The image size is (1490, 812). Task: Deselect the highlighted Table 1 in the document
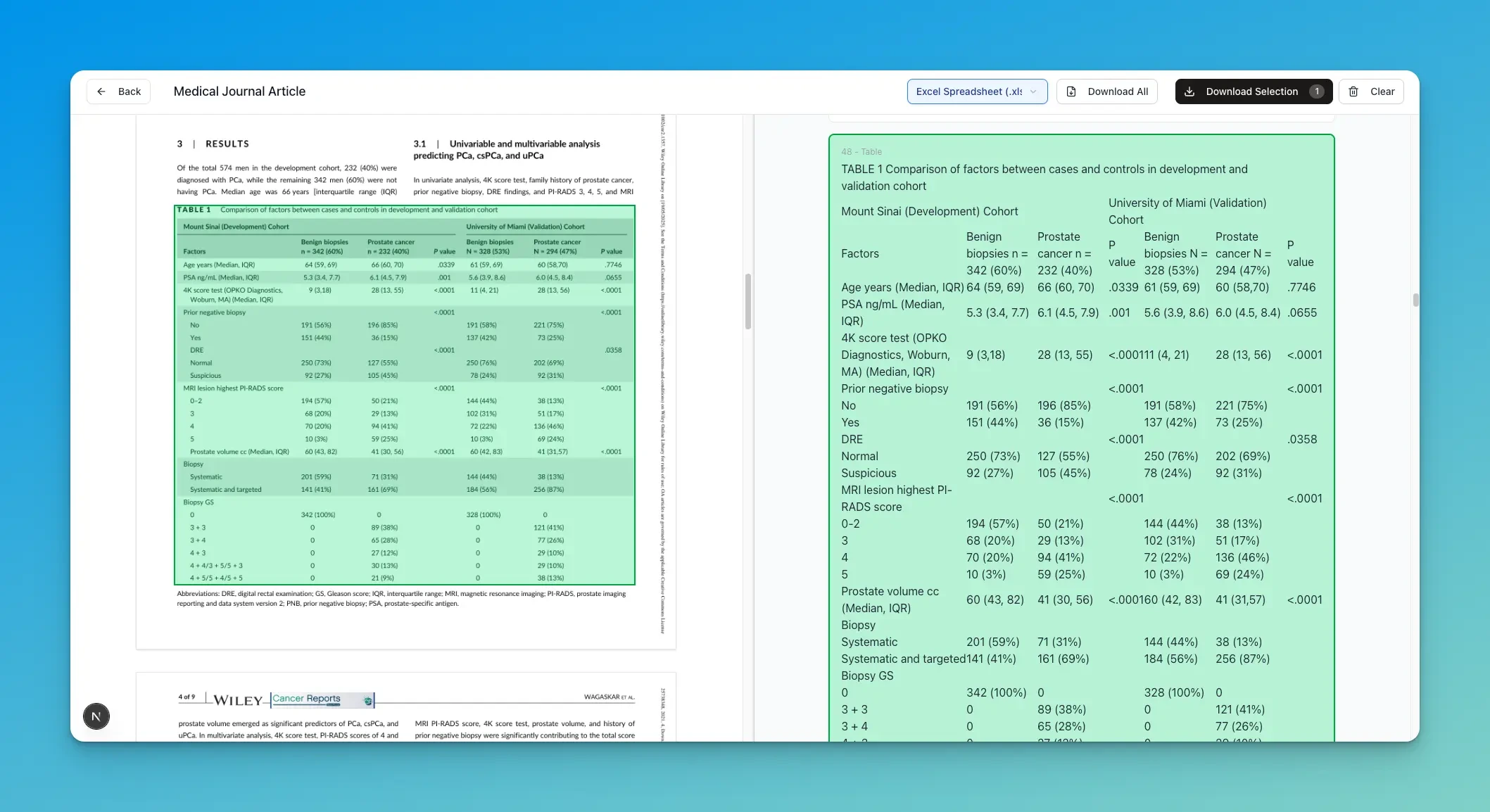[404, 394]
